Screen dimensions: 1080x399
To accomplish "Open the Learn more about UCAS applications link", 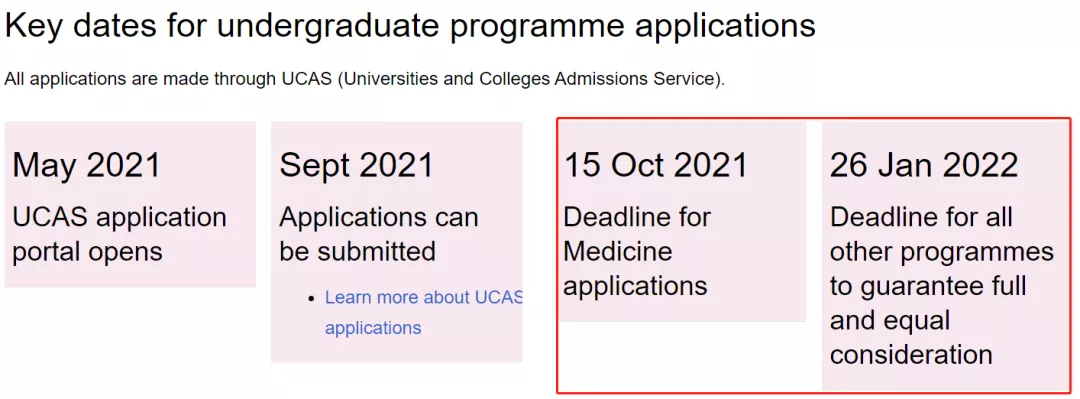I will point(424,312).
